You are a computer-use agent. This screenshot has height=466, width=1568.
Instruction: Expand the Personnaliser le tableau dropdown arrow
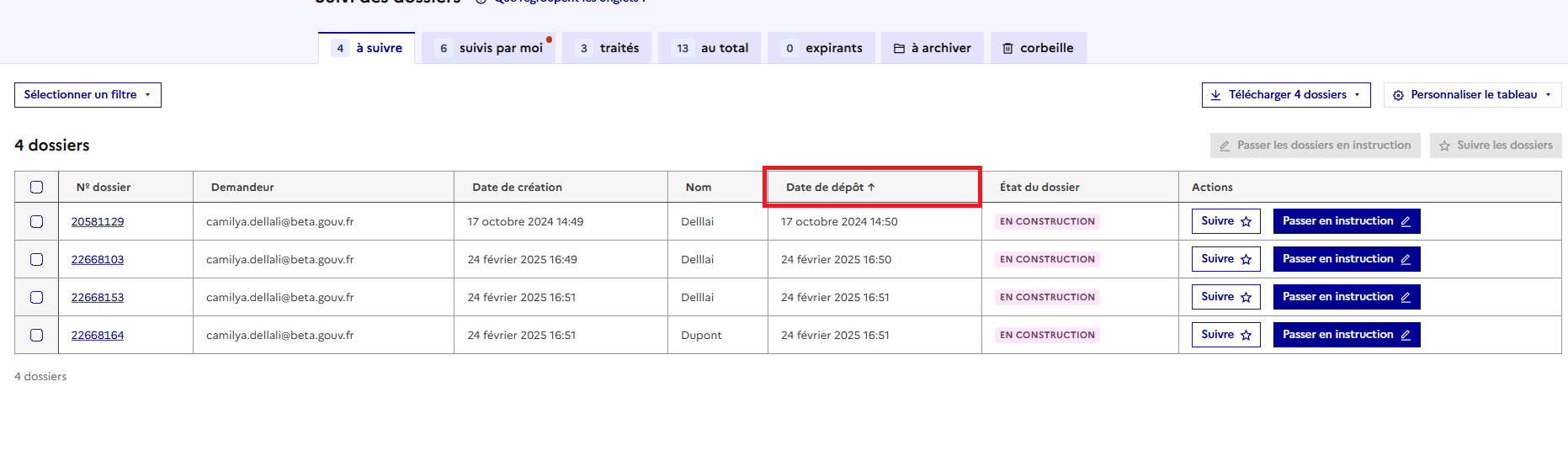pos(1548,95)
